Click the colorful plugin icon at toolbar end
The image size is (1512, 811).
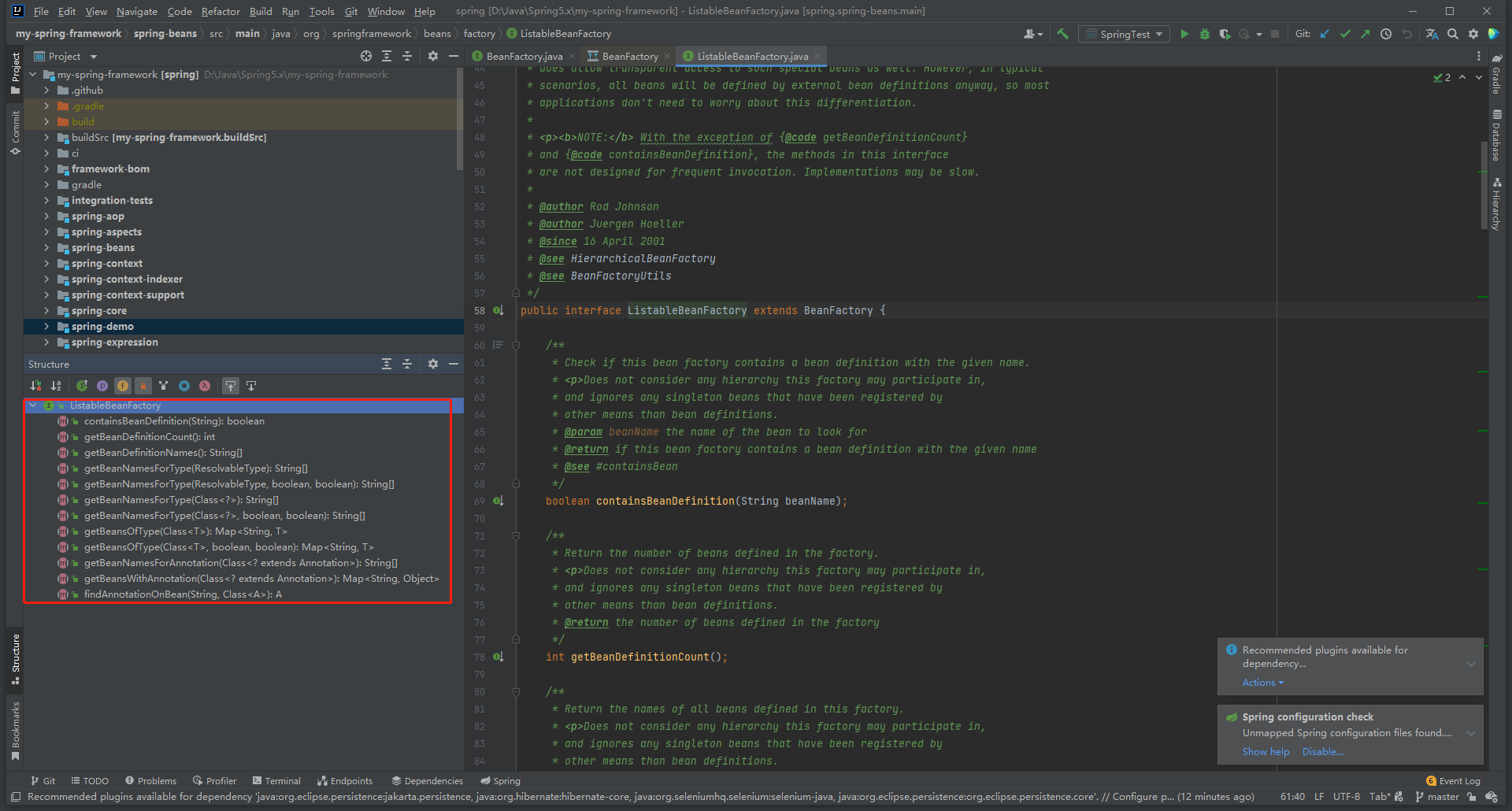click(x=1494, y=34)
